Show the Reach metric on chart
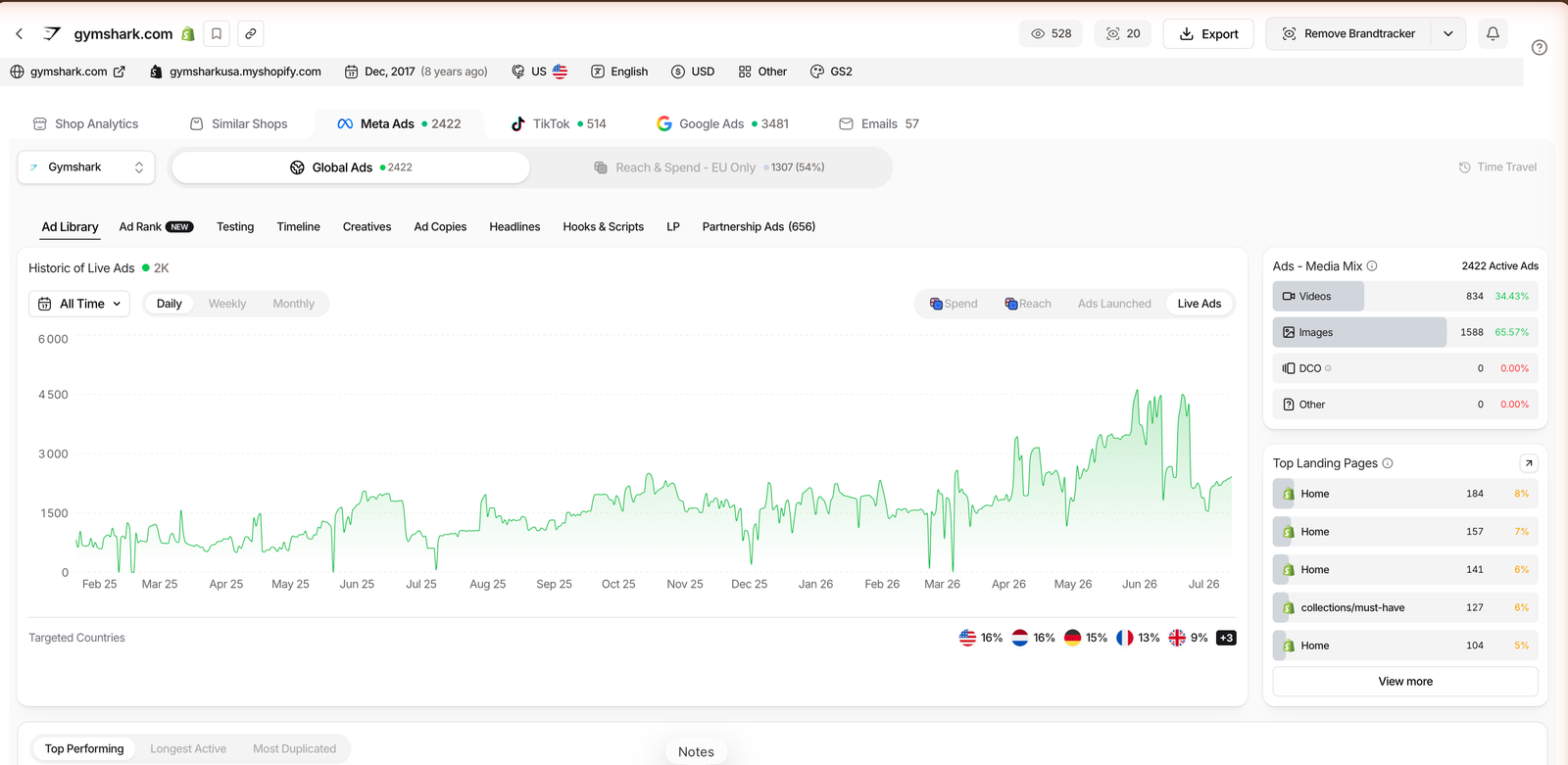 tap(1028, 304)
